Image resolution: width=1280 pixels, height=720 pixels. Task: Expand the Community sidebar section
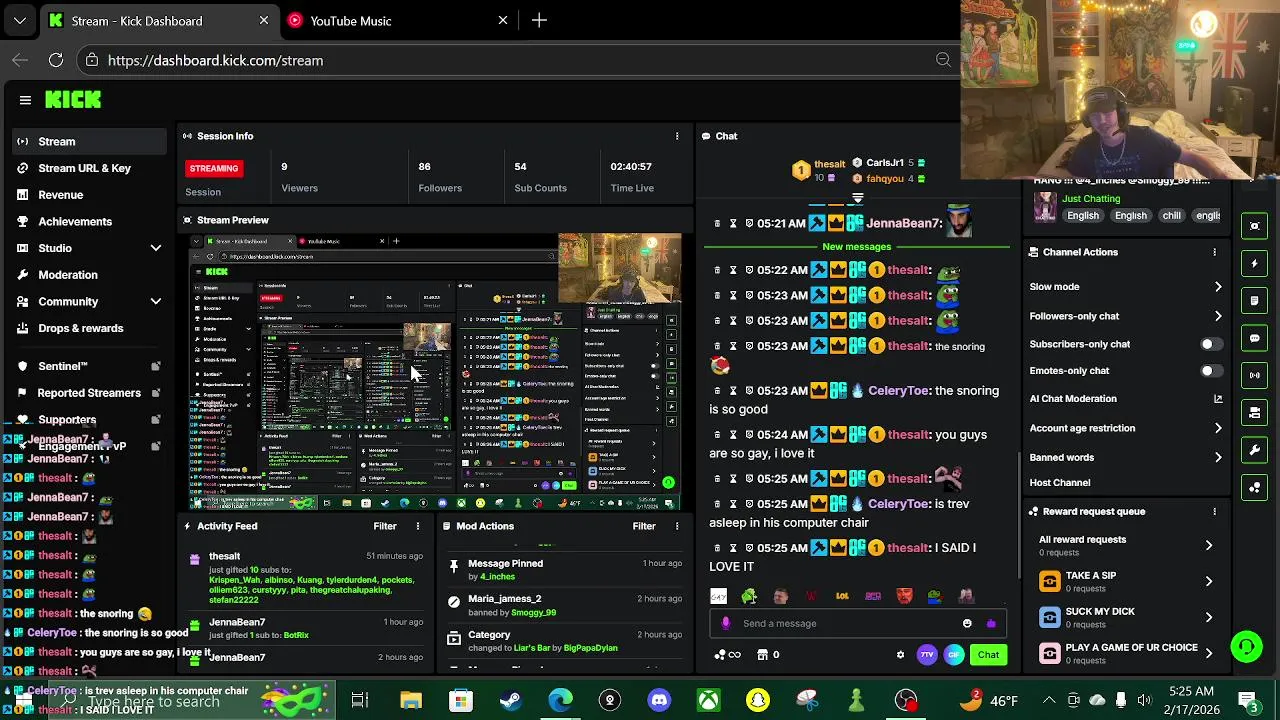155,301
